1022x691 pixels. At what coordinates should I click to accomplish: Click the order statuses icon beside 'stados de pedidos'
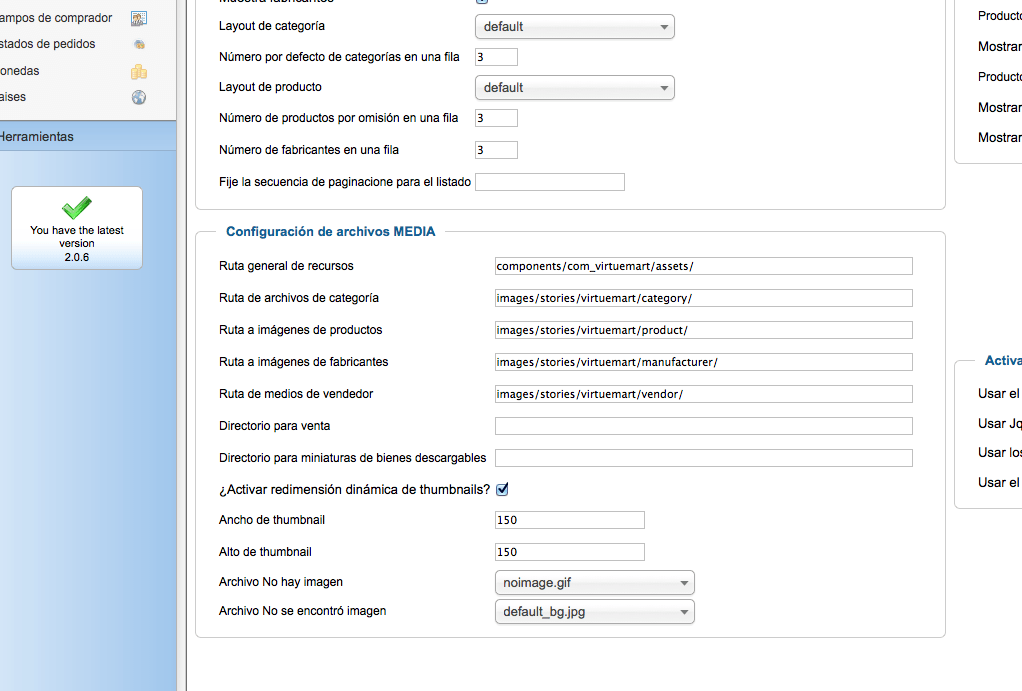[139, 44]
